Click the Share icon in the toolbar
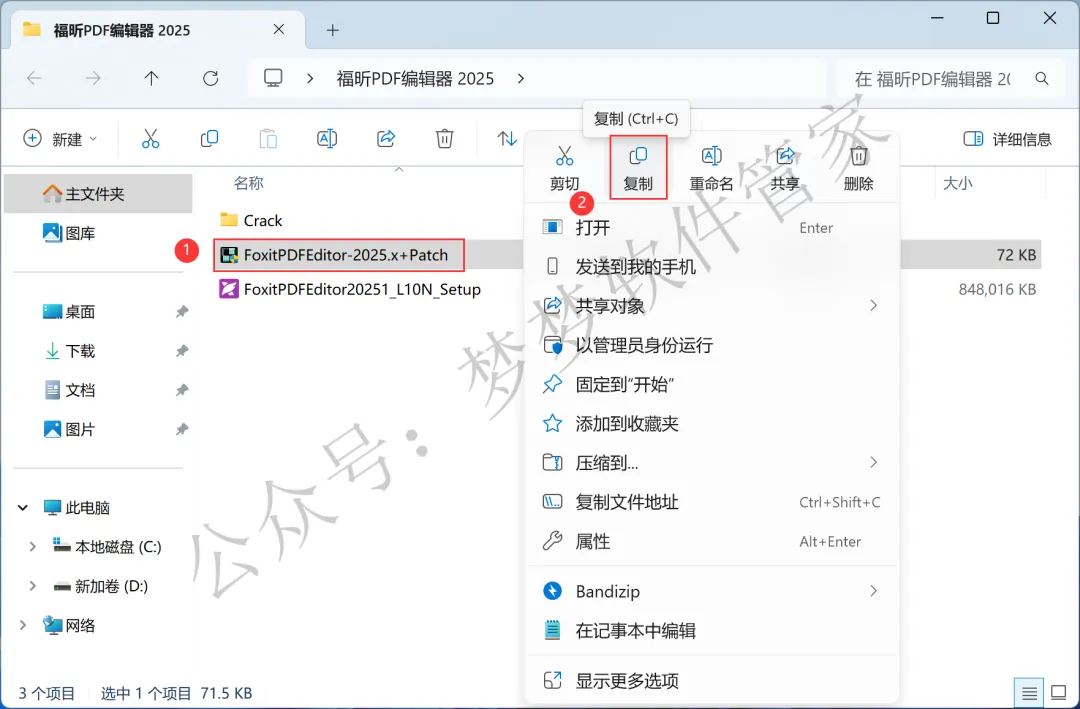 (386, 138)
